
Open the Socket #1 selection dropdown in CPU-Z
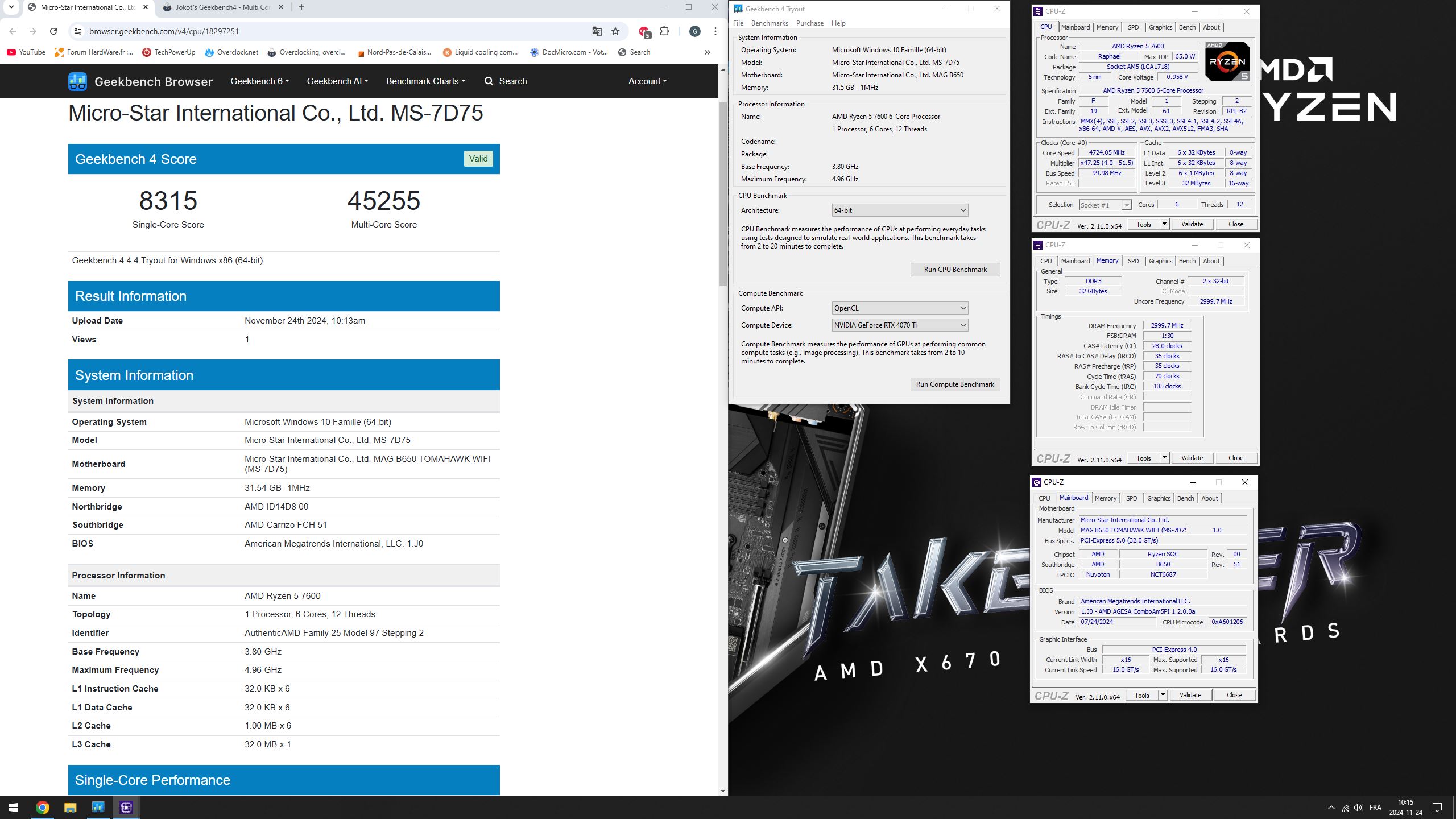1105,205
